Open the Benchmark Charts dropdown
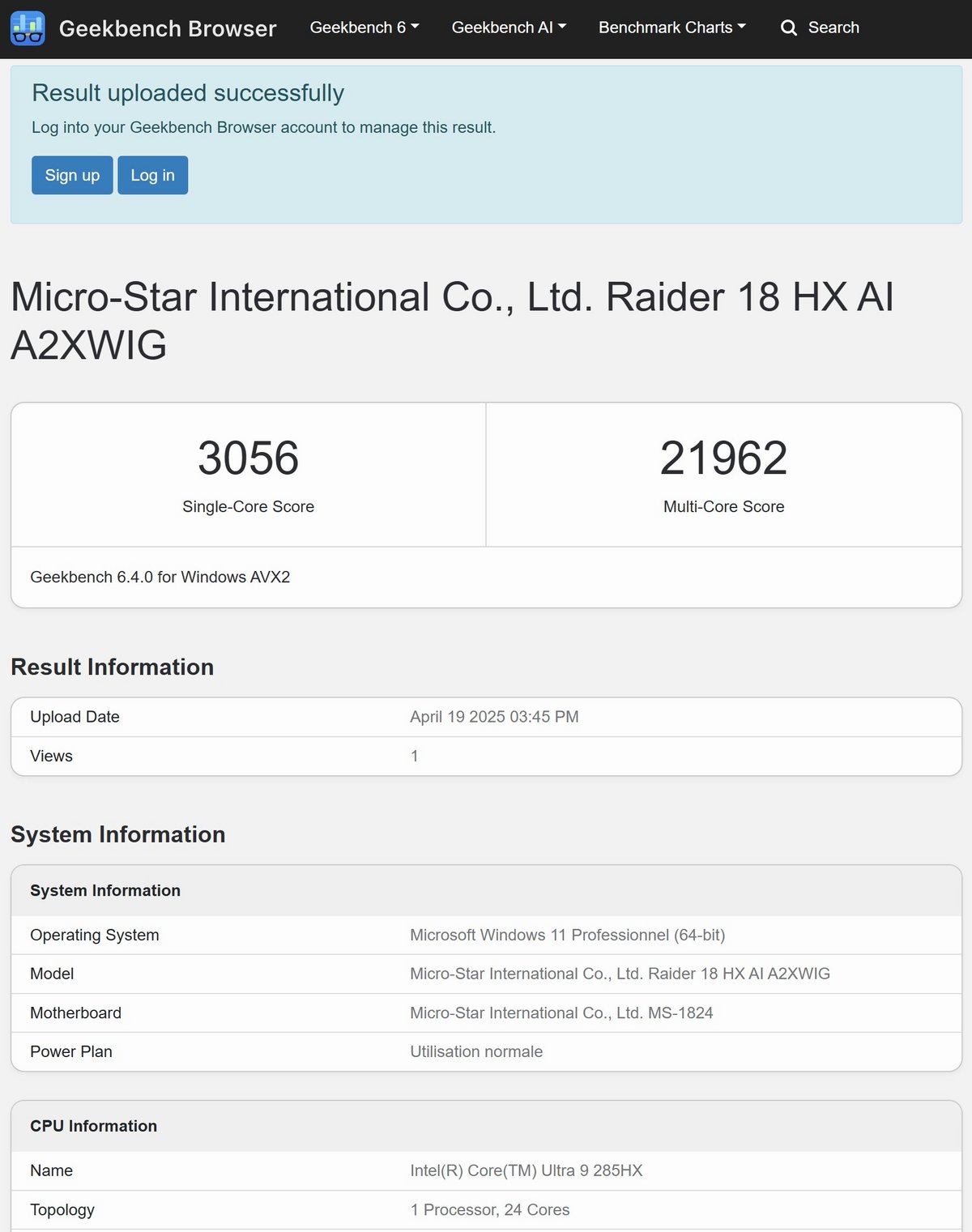Viewport: 972px width, 1232px height. point(672,28)
